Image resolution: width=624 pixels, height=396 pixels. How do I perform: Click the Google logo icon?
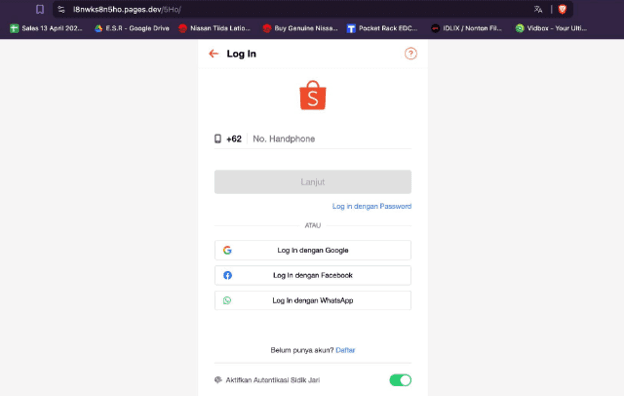coord(227,250)
